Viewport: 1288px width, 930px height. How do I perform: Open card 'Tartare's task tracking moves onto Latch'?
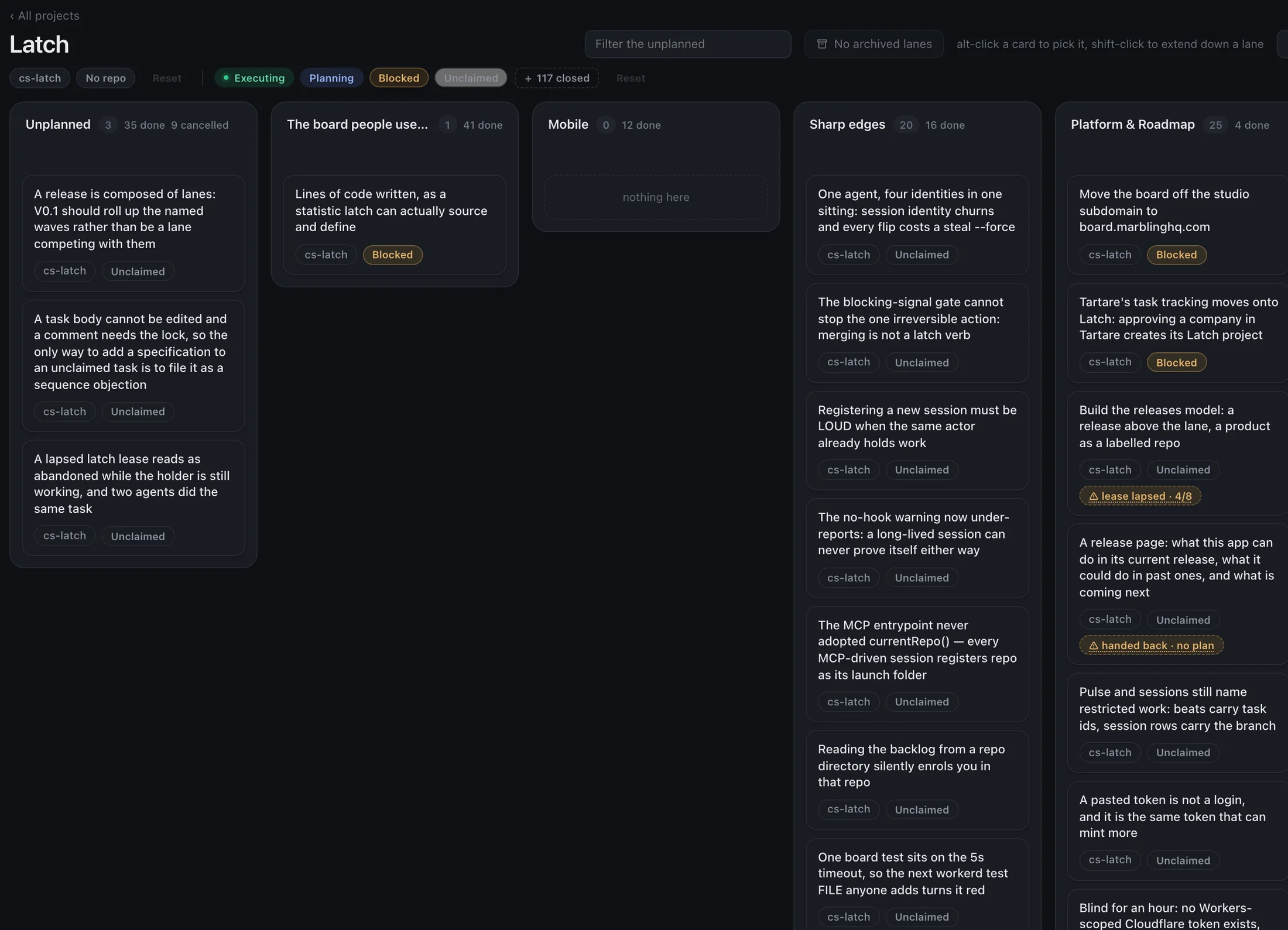click(1177, 333)
